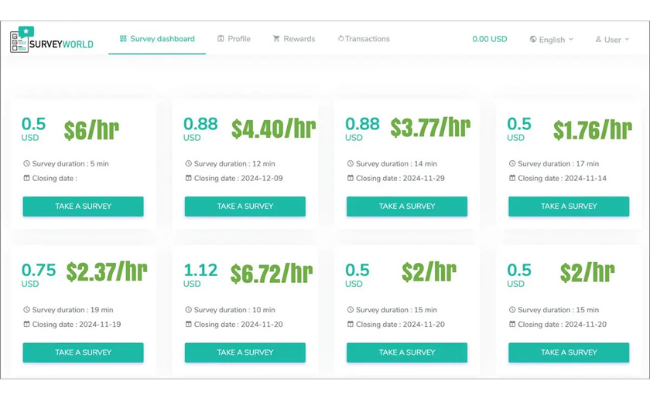The height and width of the screenshot is (400, 650).
Task: Select the $6.72/hr rate label
Action: point(272,274)
